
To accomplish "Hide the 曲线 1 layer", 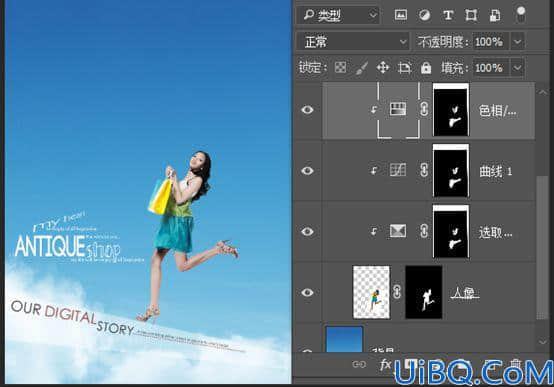I will (x=307, y=171).
